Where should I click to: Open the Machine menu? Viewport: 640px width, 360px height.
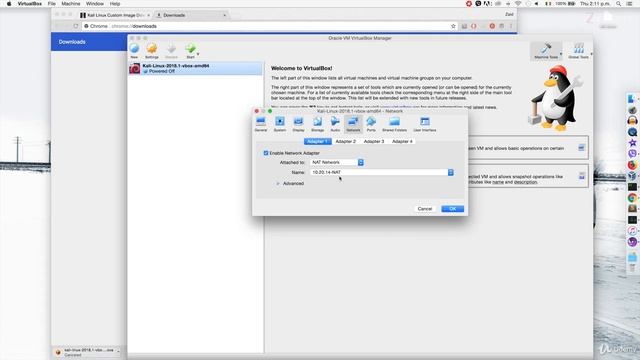(x=71, y=4)
